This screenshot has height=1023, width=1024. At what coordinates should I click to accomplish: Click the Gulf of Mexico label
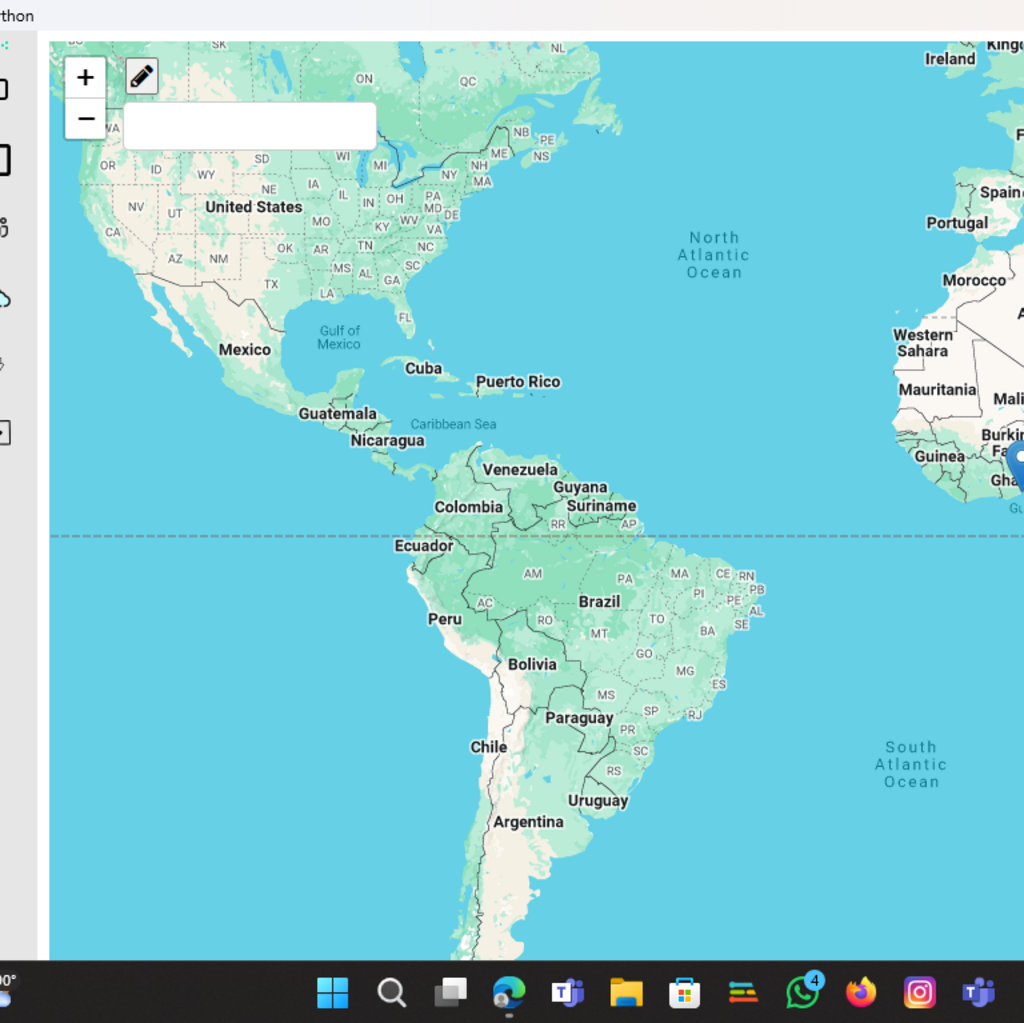point(339,337)
